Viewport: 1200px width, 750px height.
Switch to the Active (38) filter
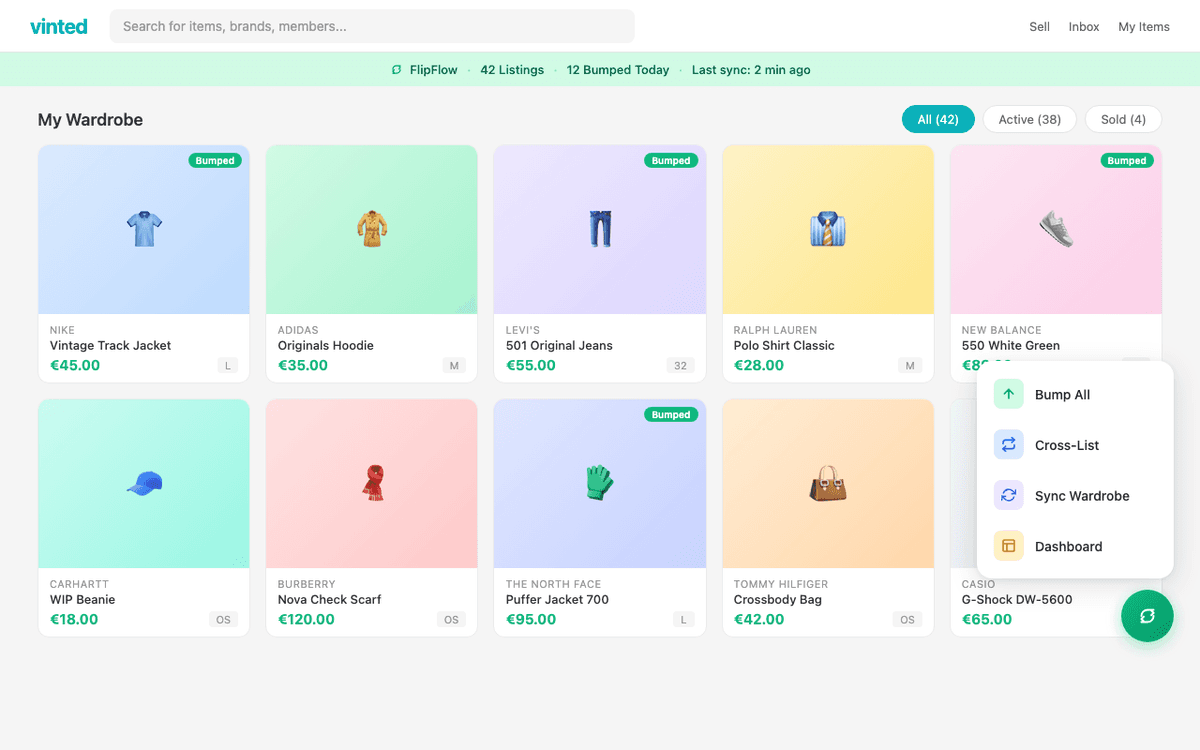tap(1029, 118)
